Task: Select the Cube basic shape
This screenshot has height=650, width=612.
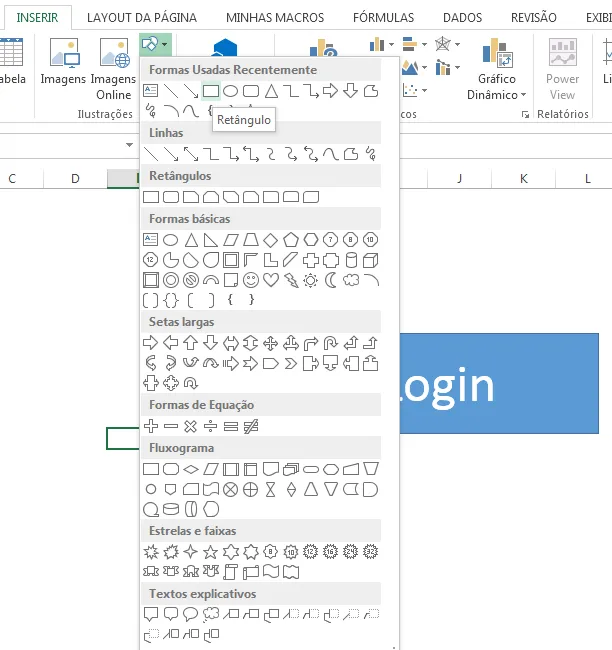Action: pyautogui.click(x=370, y=260)
